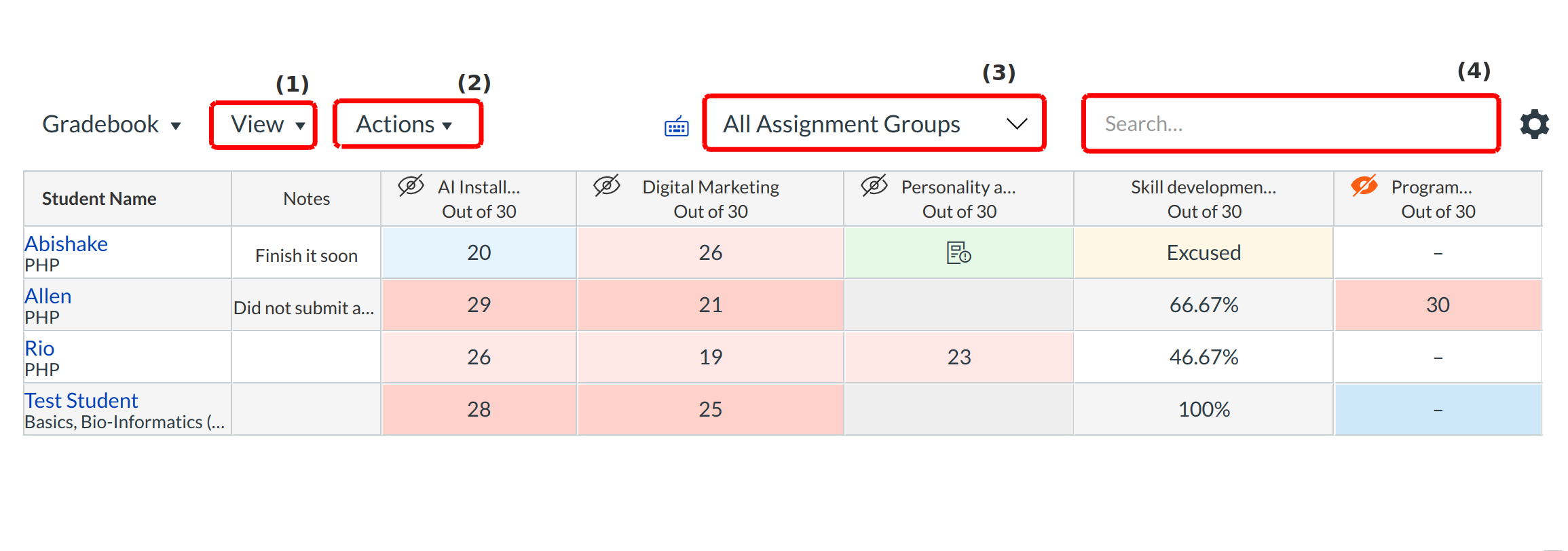Select Test Student's blue highlighted Program cell
This screenshot has height=551, width=1568.
(x=1437, y=410)
